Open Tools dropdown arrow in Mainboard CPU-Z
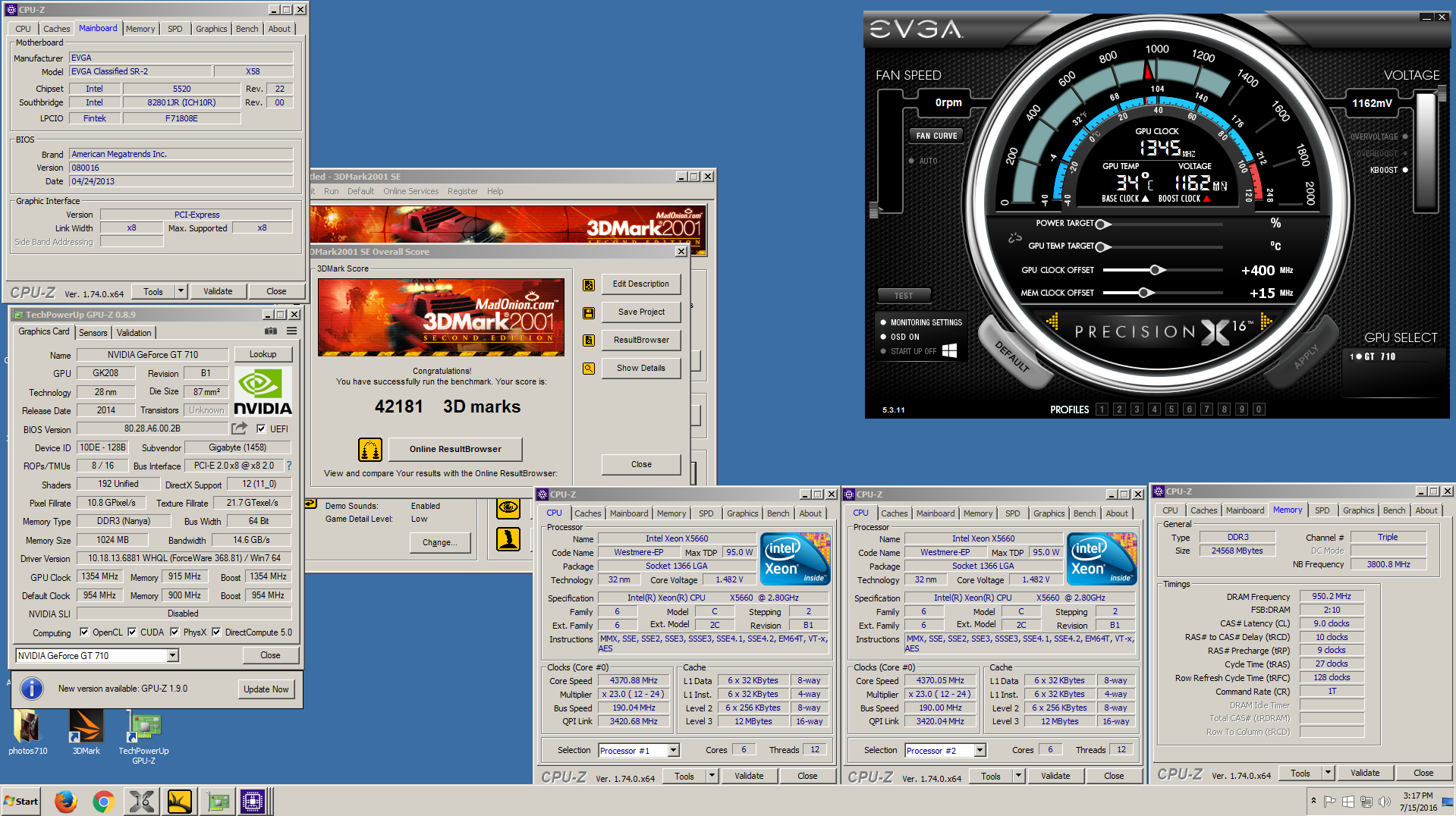The width and height of the screenshot is (1456, 816). pos(181,291)
